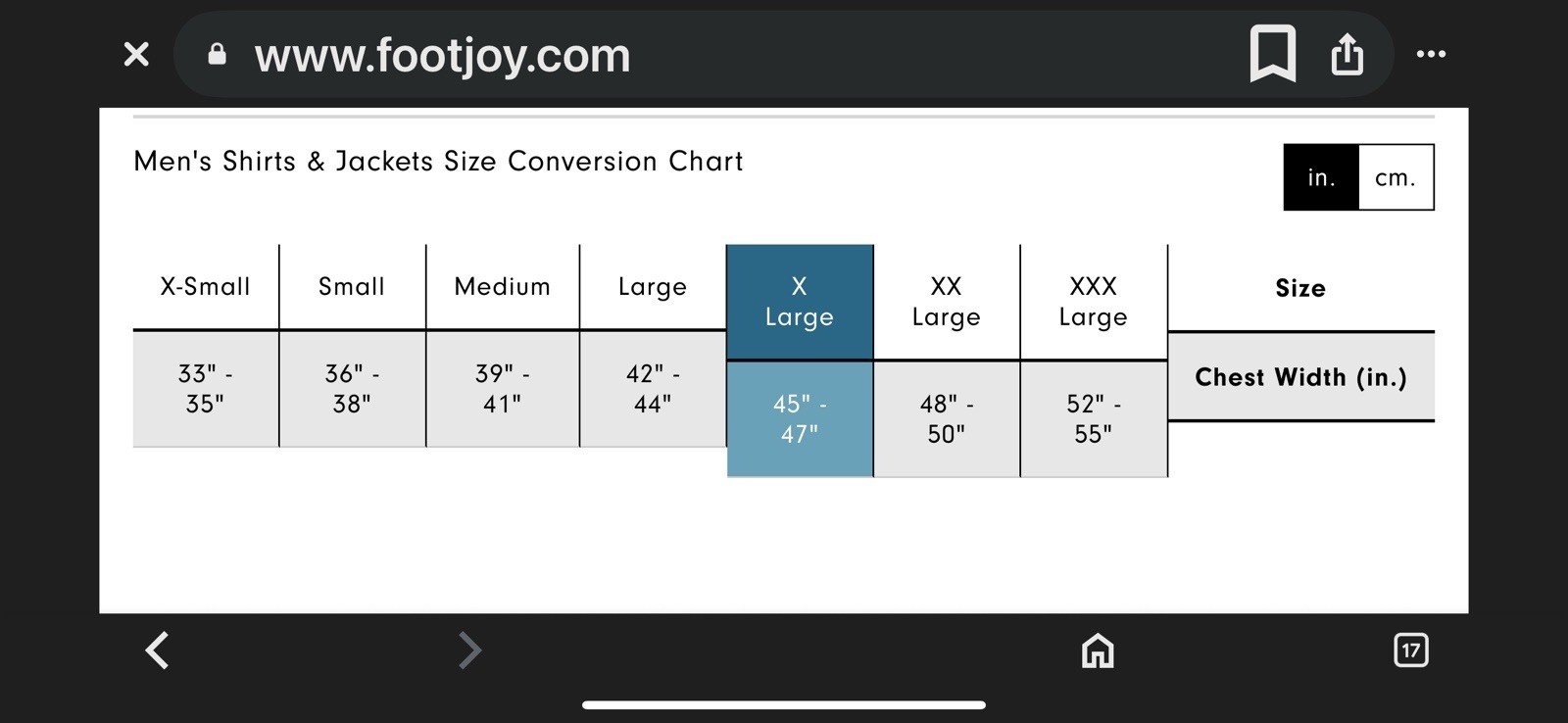This screenshot has width=1568, height=723.
Task: Select the X-Small size column
Action: 206,287
